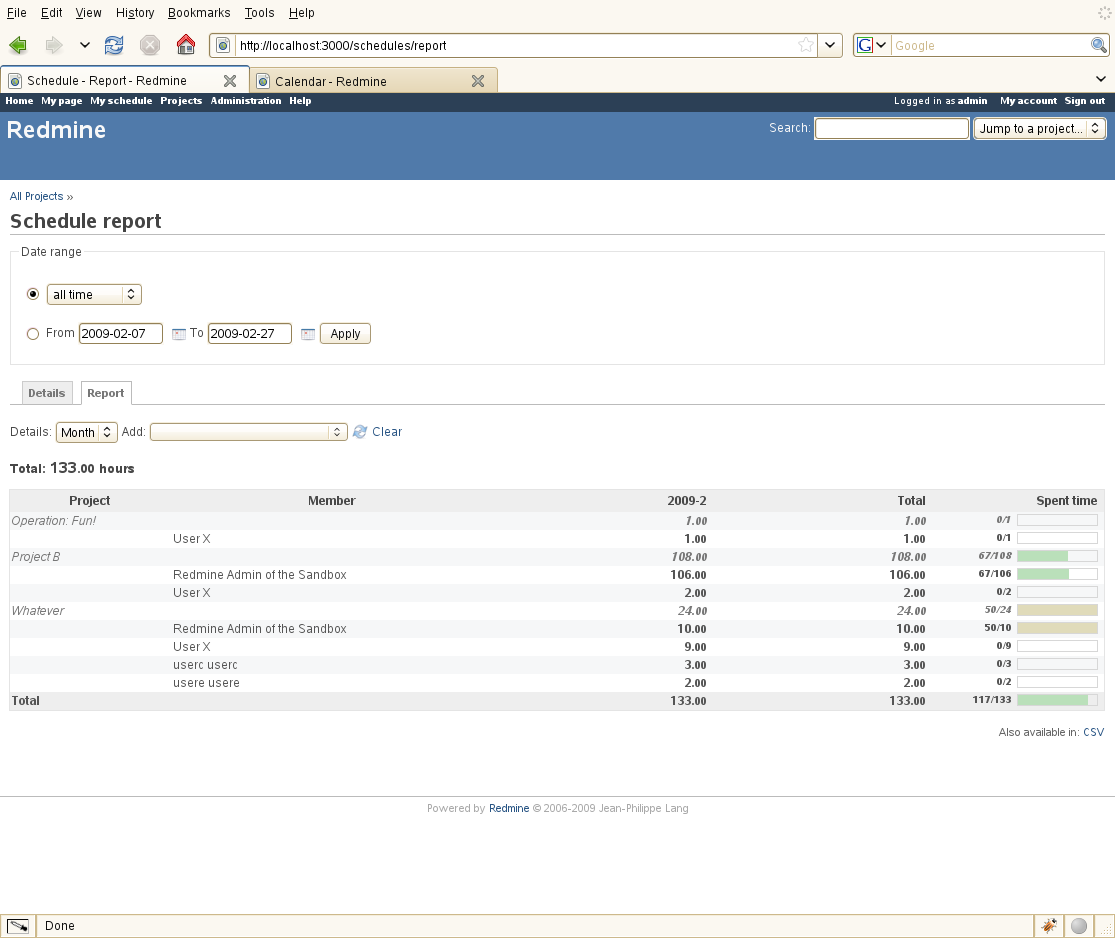Open Administration link
Viewport: 1115px width, 938px height.
pyautogui.click(x=246, y=101)
